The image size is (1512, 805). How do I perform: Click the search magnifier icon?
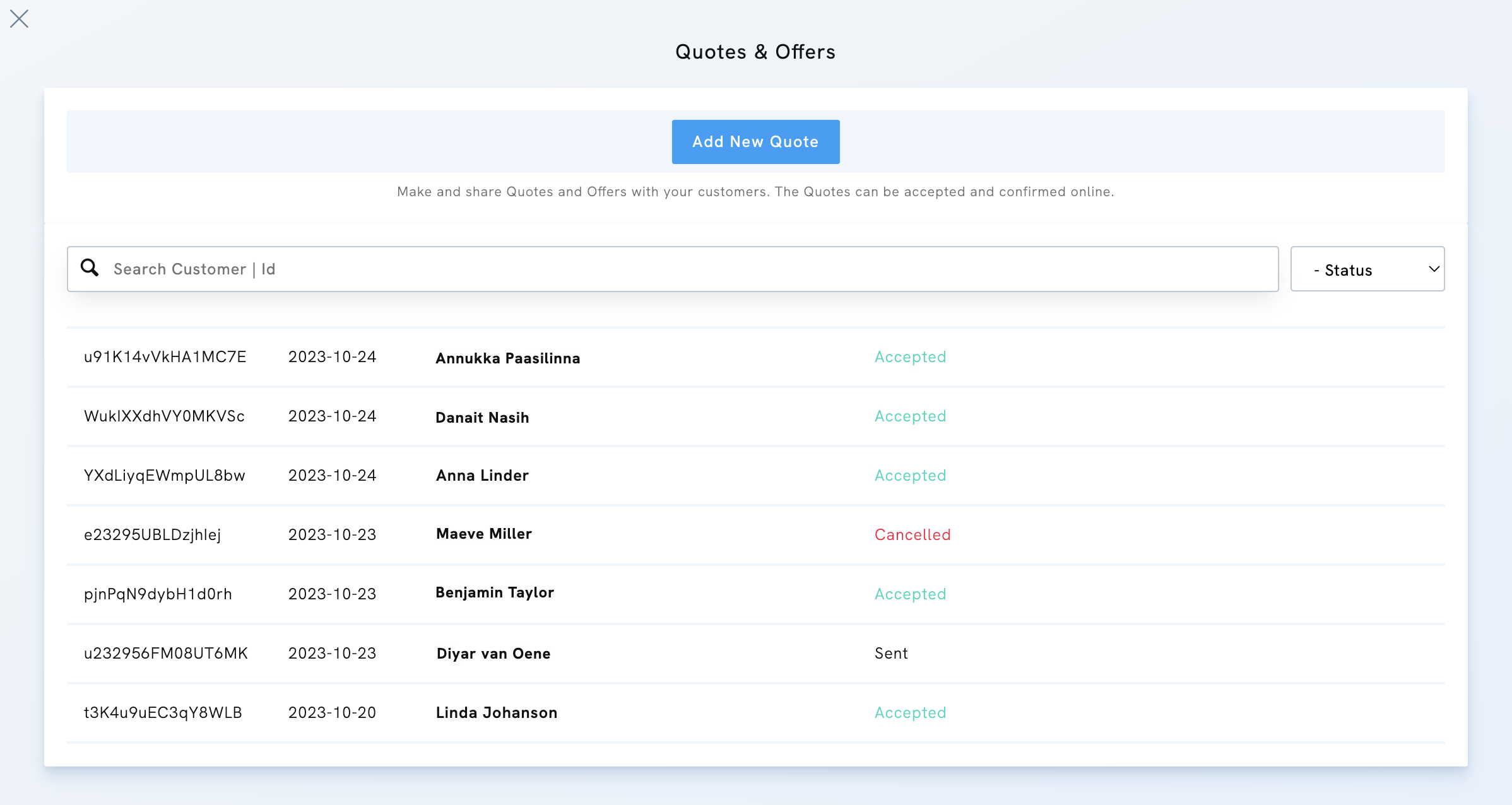click(x=90, y=268)
